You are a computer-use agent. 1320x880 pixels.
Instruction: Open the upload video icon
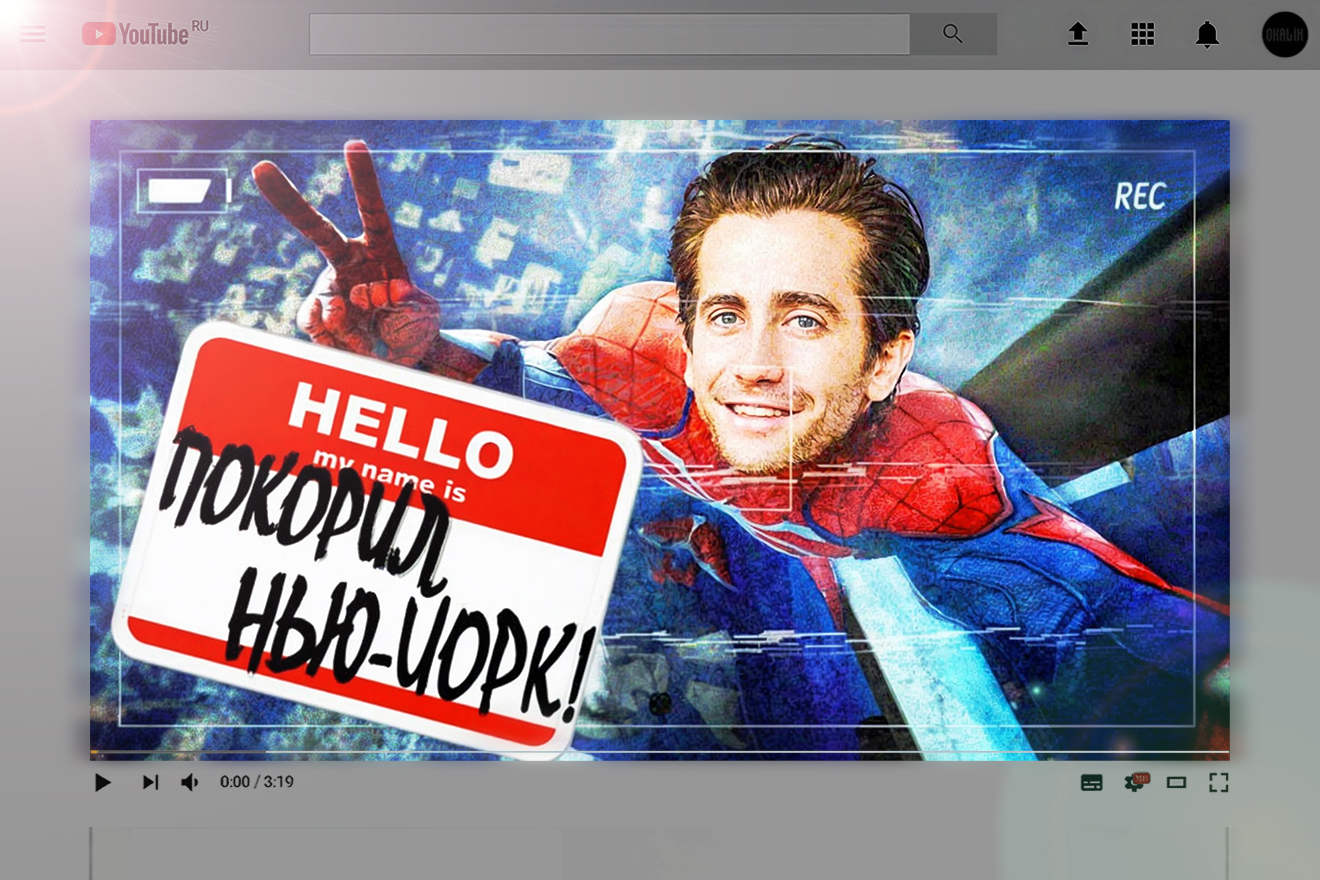pos(1078,34)
